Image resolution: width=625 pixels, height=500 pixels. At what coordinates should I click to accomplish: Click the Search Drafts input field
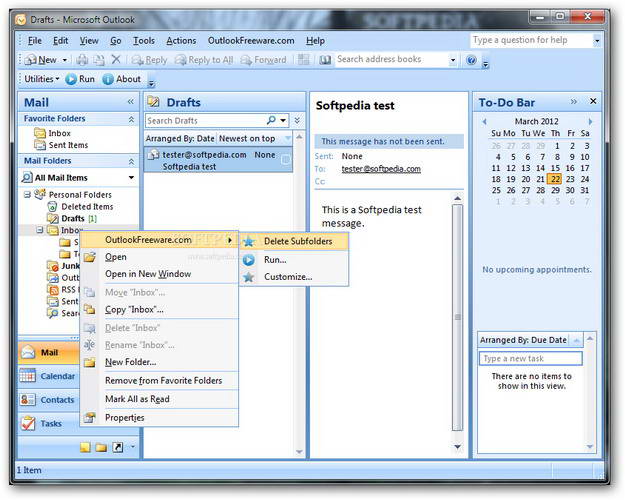(205, 120)
